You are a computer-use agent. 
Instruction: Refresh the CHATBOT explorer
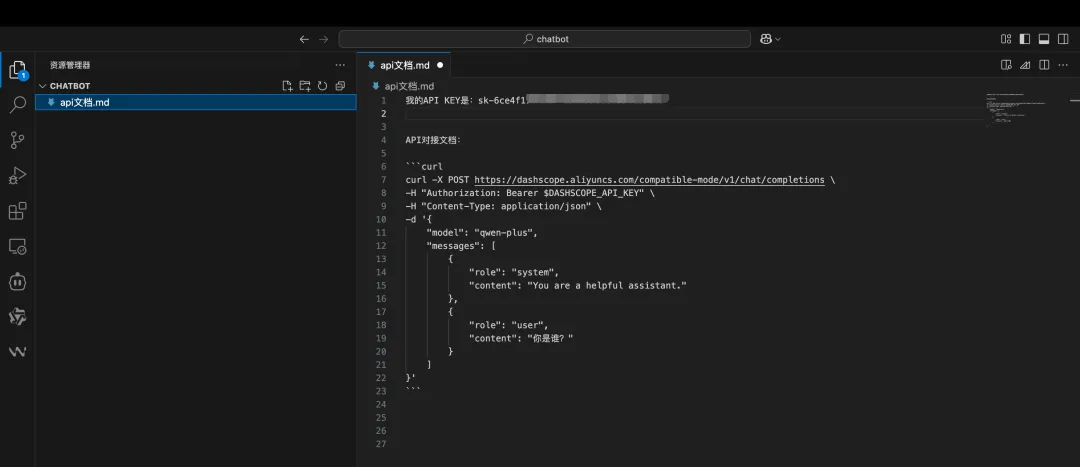[322, 86]
